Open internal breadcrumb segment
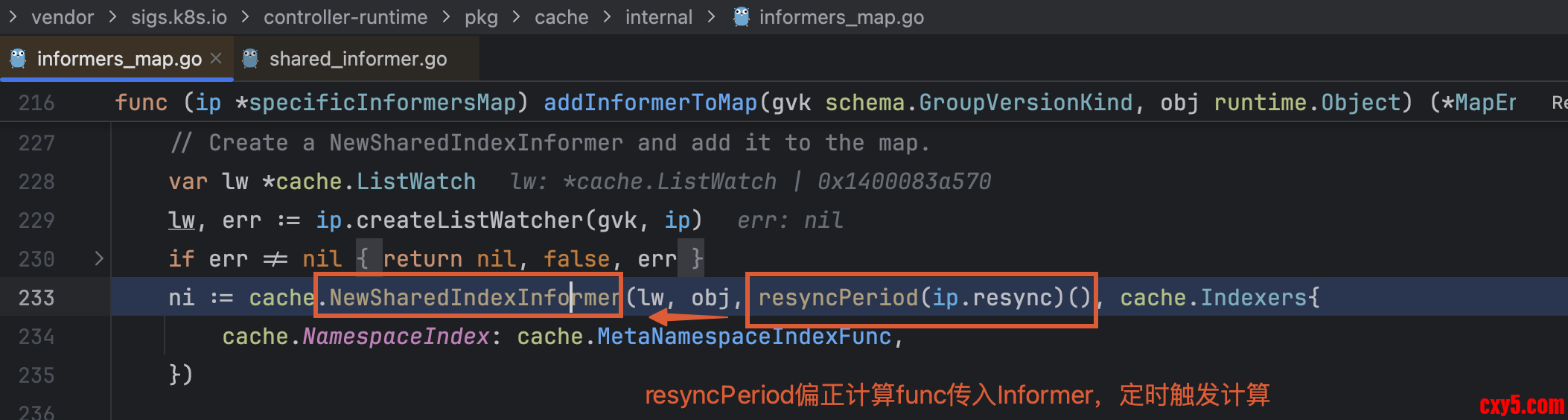The image size is (1568, 420). point(659,16)
